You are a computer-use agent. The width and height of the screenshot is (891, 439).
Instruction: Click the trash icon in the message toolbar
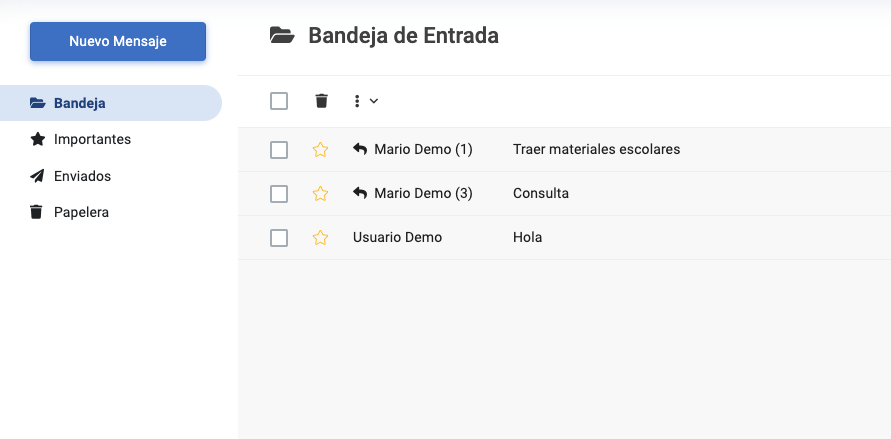[x=322, y=101]
